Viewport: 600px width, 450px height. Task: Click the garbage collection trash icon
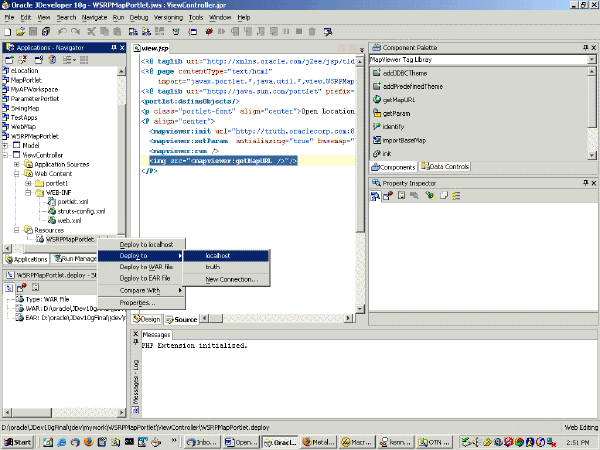tap(312, 32)
